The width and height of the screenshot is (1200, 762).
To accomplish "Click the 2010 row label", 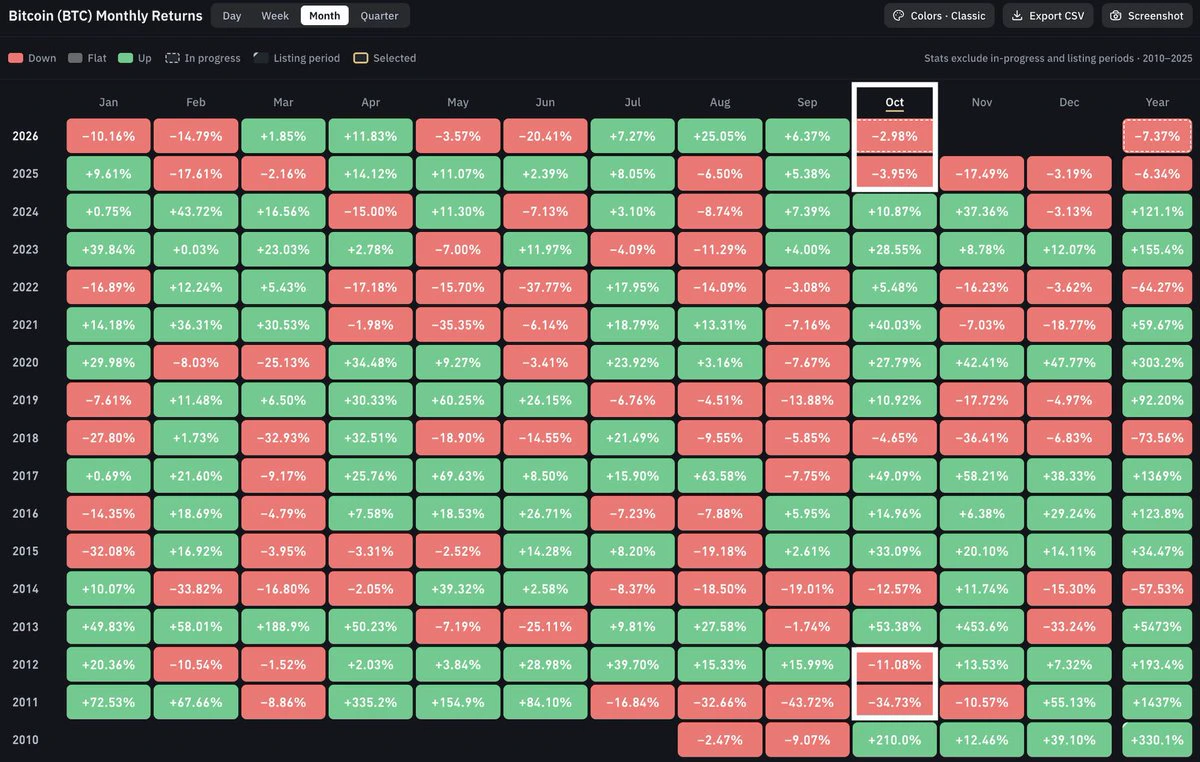I will (x=25, y=740).
